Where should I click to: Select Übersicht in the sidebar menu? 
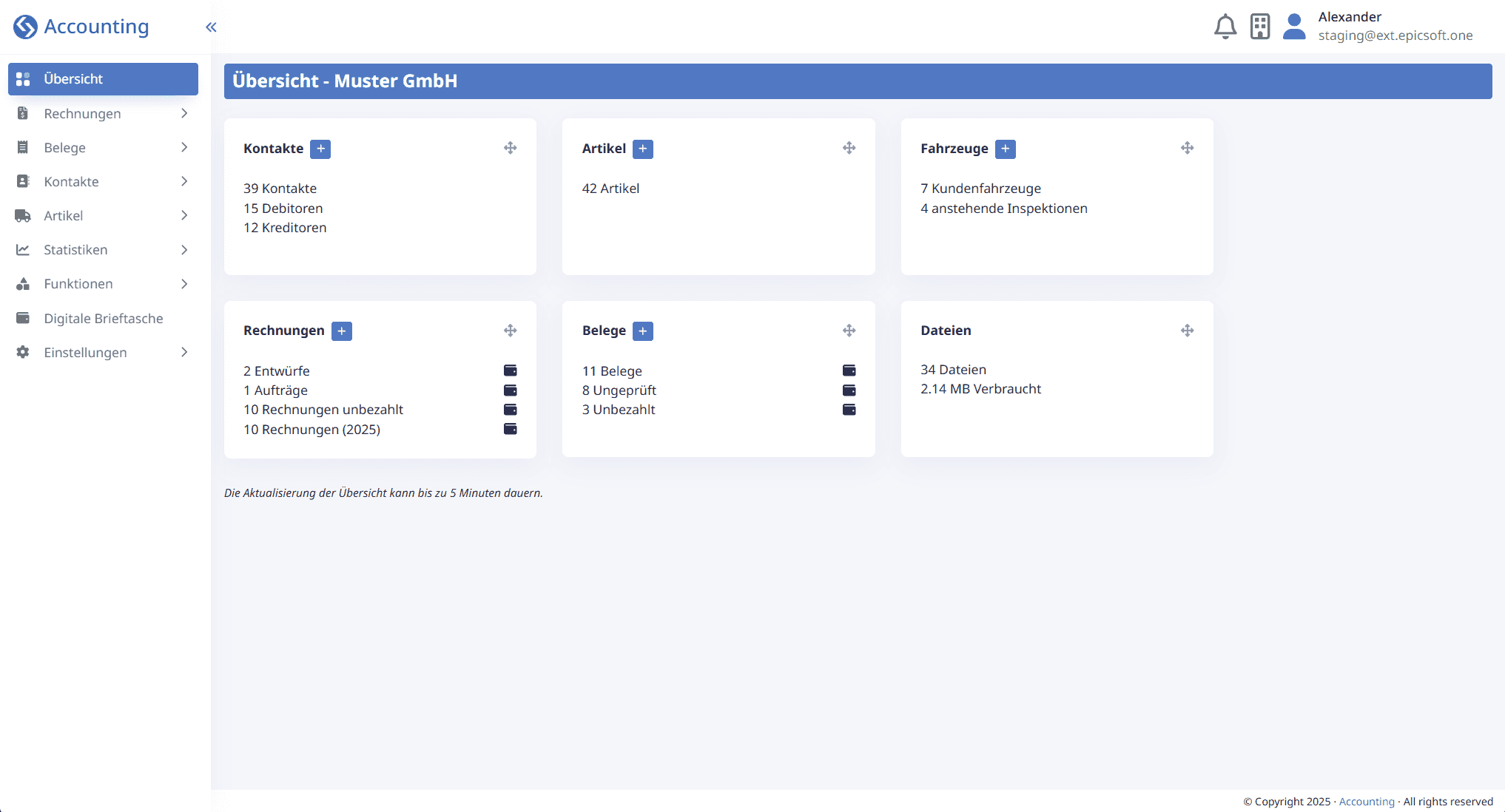click(x=103, y=79)
